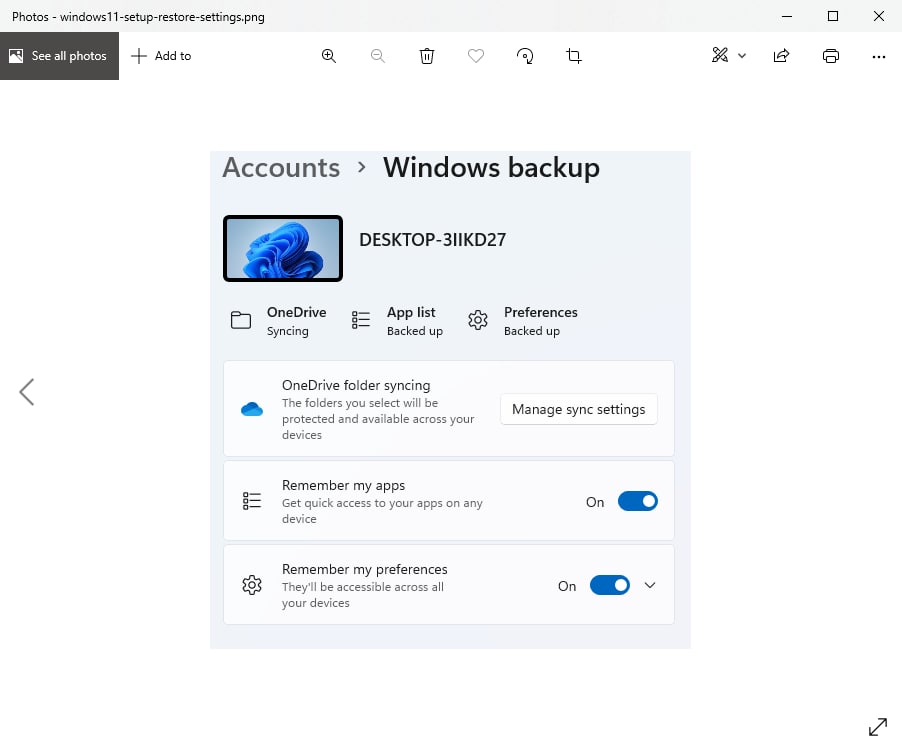The image size is (902, 751).
Task: Open the See more ellipsis menu
Action: (878, 56)
